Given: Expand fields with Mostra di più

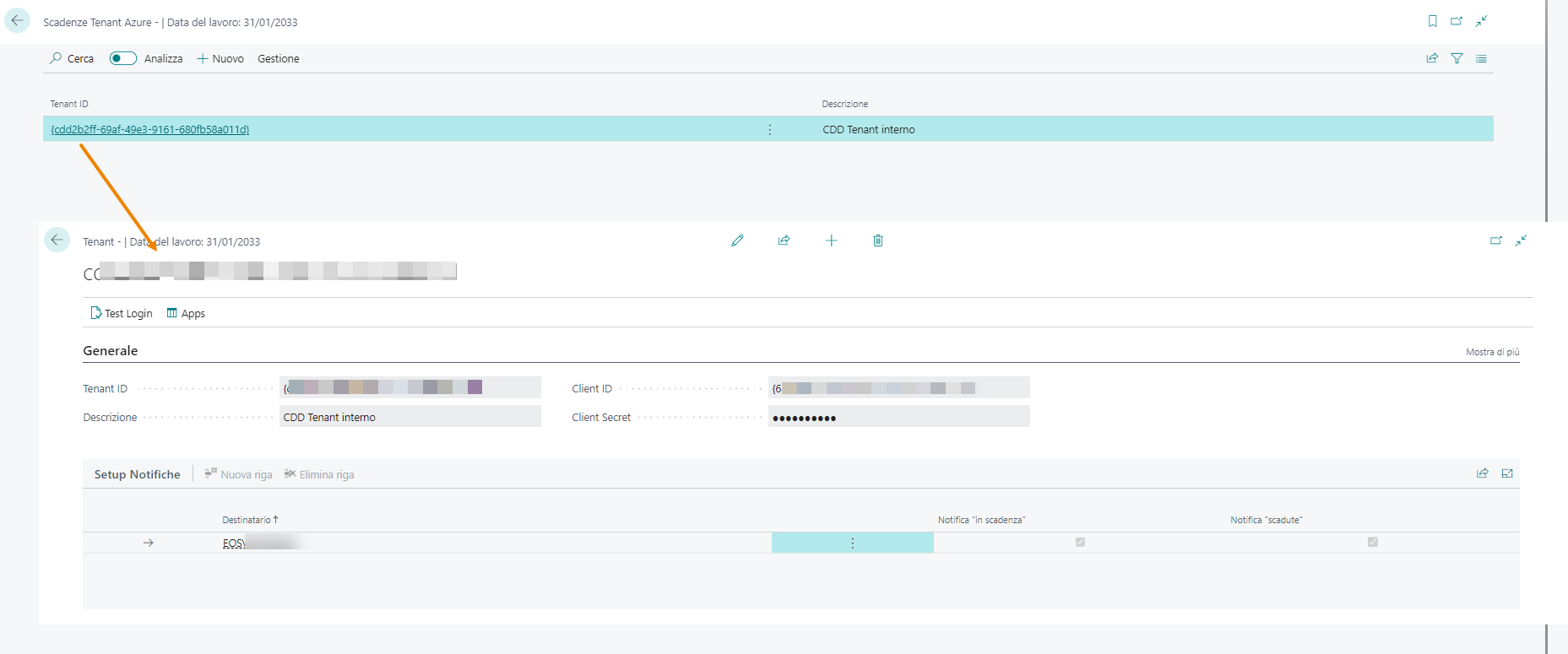Looking at the screenshot, I should pyautogui.click(x=1492, y=352).
